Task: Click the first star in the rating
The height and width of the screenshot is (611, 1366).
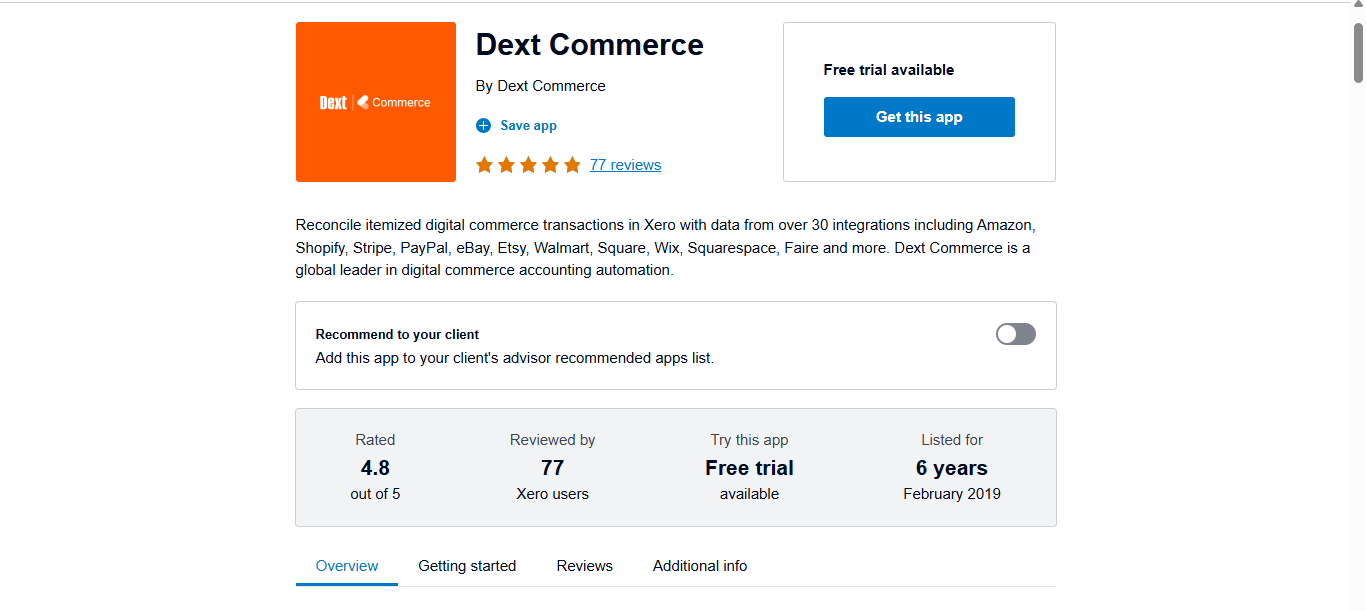Action: pos(484,164)
